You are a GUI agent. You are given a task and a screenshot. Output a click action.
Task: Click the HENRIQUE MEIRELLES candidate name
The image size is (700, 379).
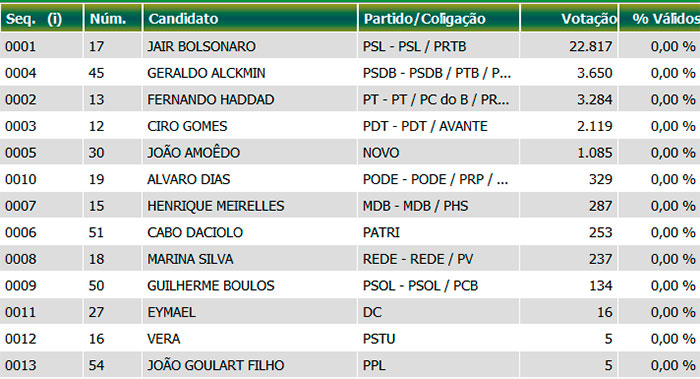(x=216, y=206)
